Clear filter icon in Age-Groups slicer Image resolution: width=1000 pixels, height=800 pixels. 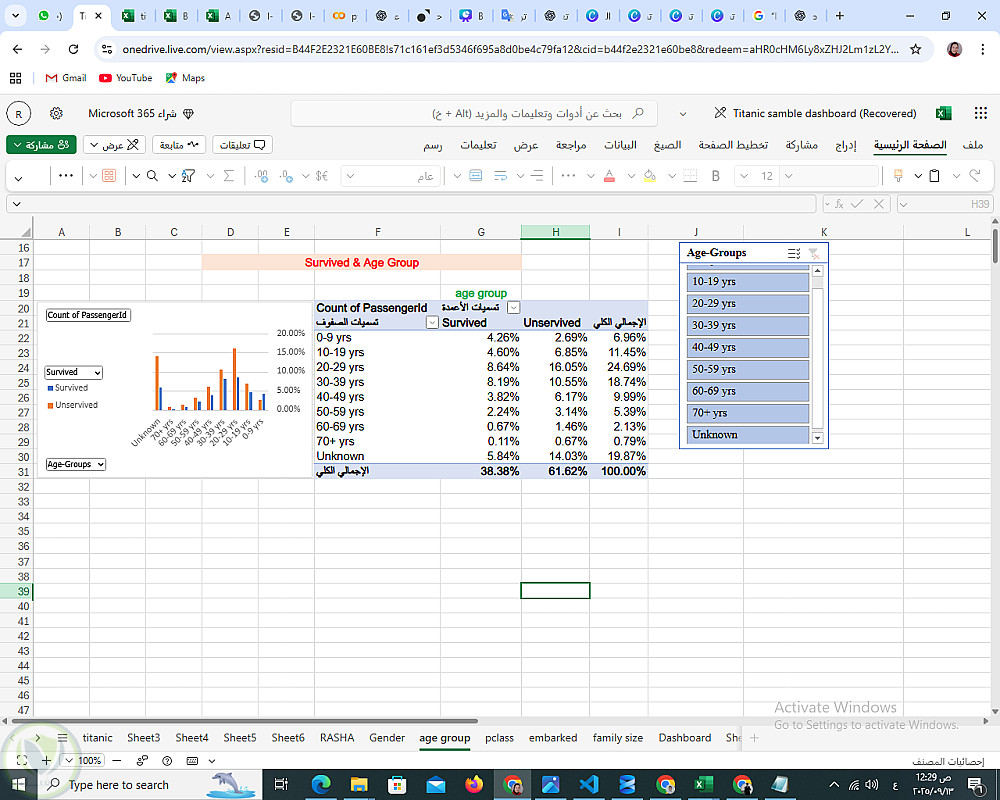(x=814, y=253)
